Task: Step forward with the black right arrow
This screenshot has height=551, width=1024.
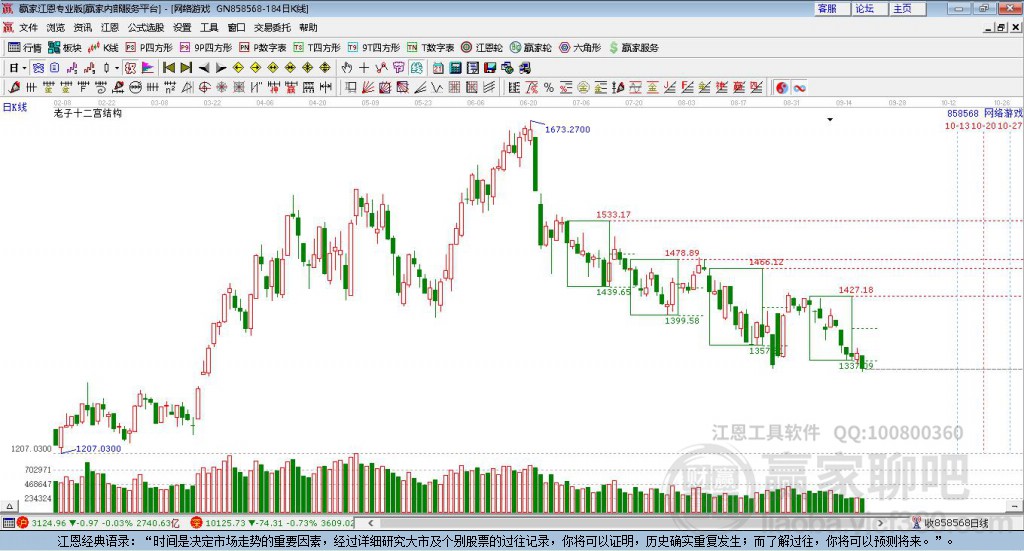Action: coord(221,68)
